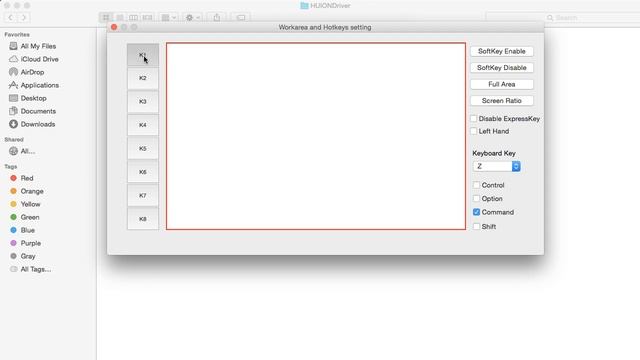Close the Workarea and Hotkeys setting window
Image resolution: width=640 pixels, height=360 pixels.
click(114, 27)
